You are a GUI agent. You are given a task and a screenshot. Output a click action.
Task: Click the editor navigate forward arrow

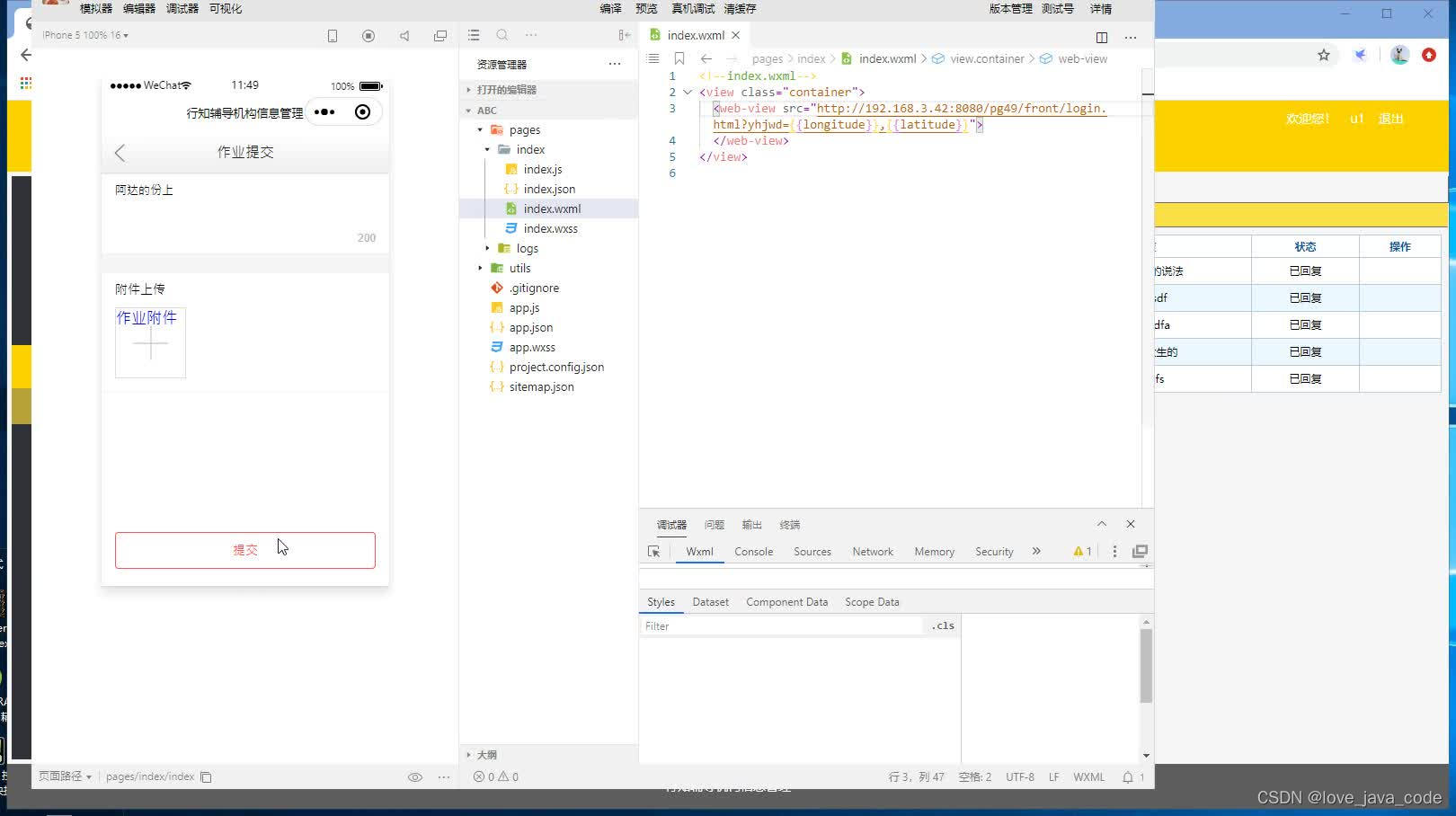point(733,58)
